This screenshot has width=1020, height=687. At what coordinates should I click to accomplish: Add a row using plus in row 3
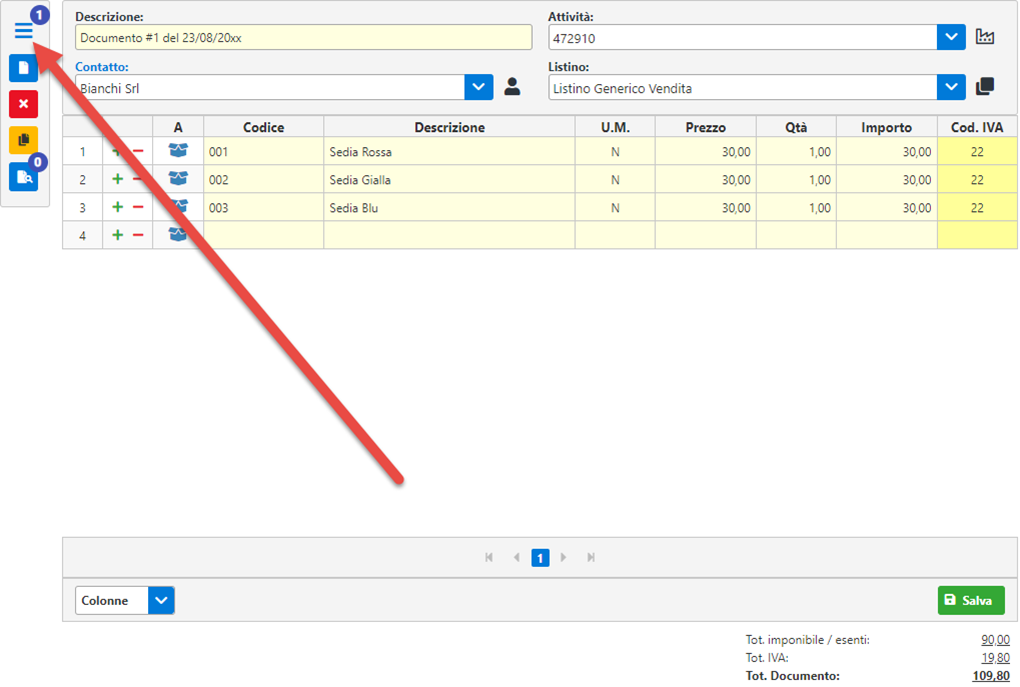pos(117,207)
